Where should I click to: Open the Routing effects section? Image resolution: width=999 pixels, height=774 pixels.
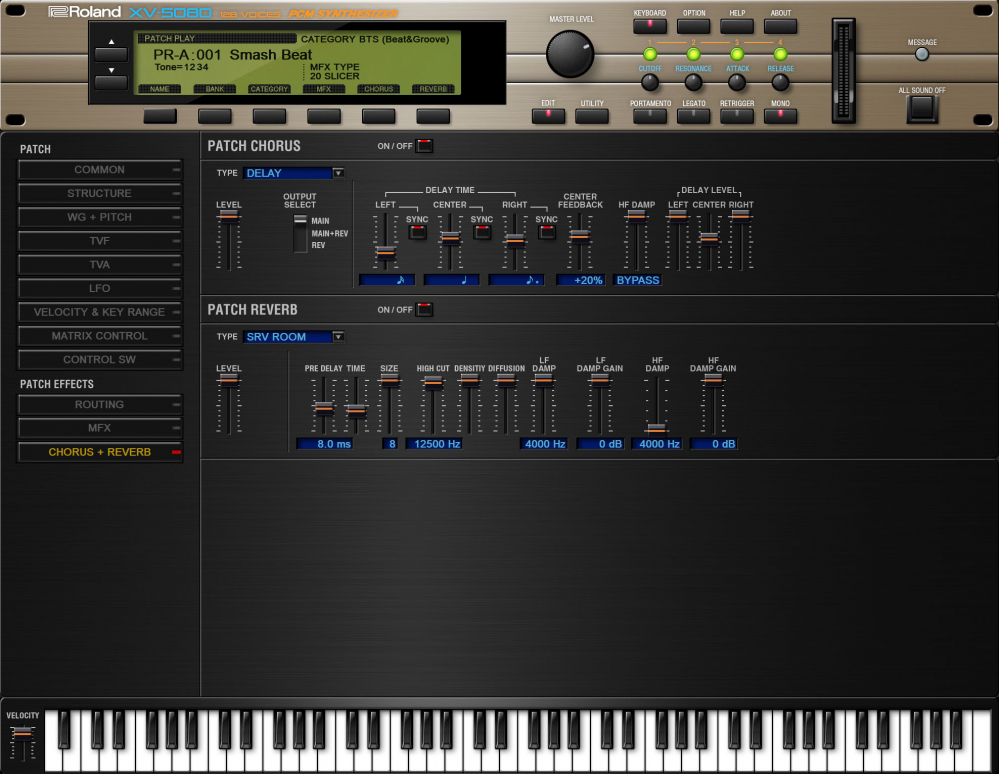pyautogui.click(x=100, y=405)
